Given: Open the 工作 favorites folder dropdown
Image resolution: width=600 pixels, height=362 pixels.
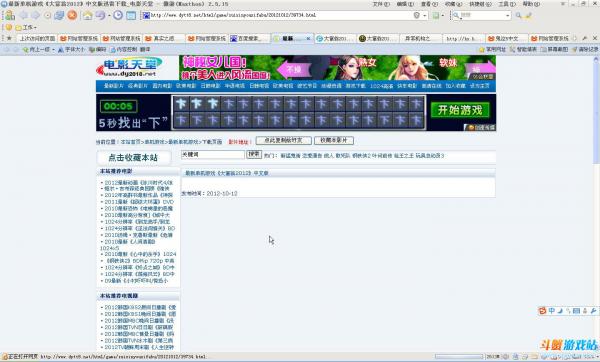Looking at the screenshot, I should coord(26,28).
